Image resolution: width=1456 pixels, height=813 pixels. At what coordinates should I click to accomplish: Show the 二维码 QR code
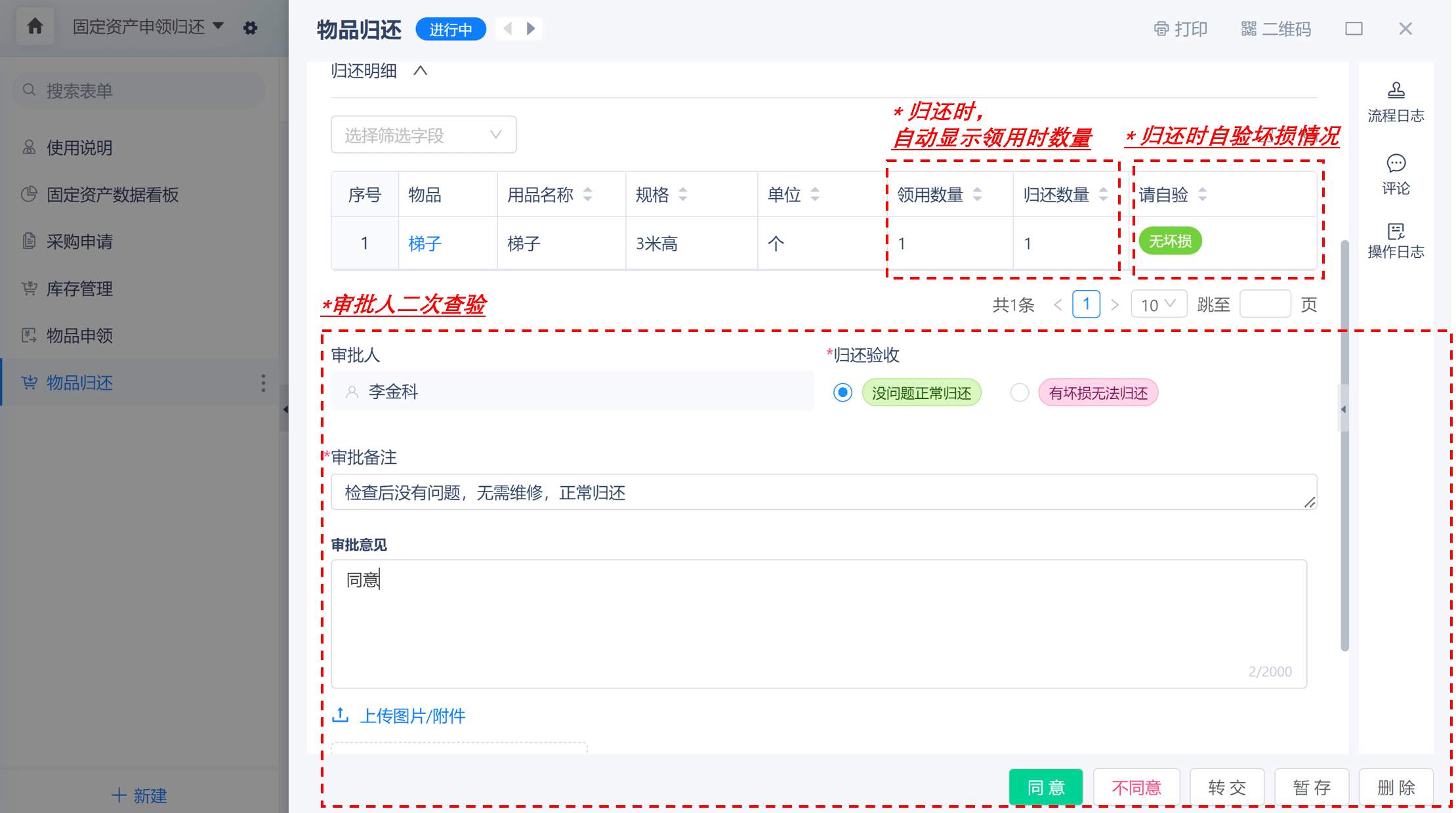[1276, 29]
